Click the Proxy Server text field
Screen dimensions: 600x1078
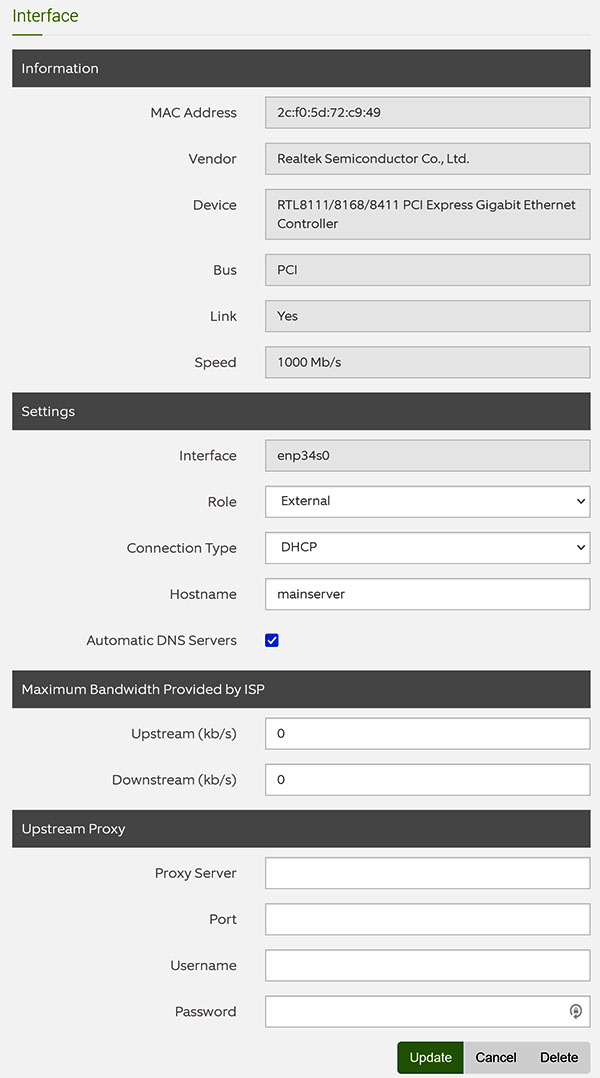click(427, 873)
